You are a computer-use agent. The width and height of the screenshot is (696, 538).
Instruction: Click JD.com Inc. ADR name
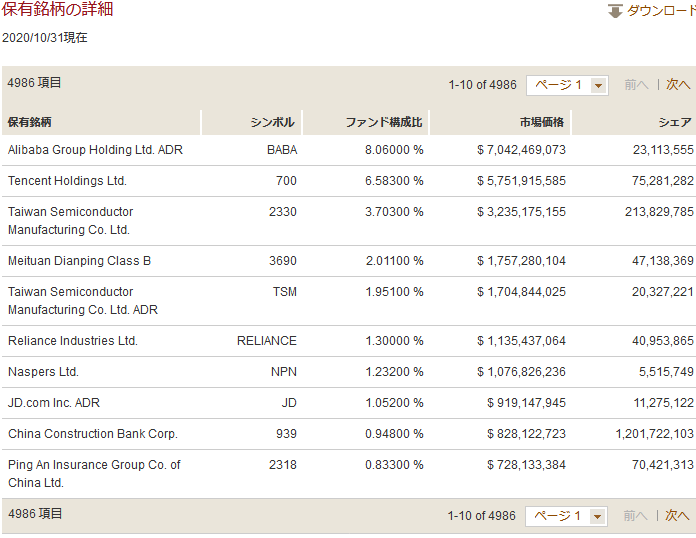pos(54,403)
